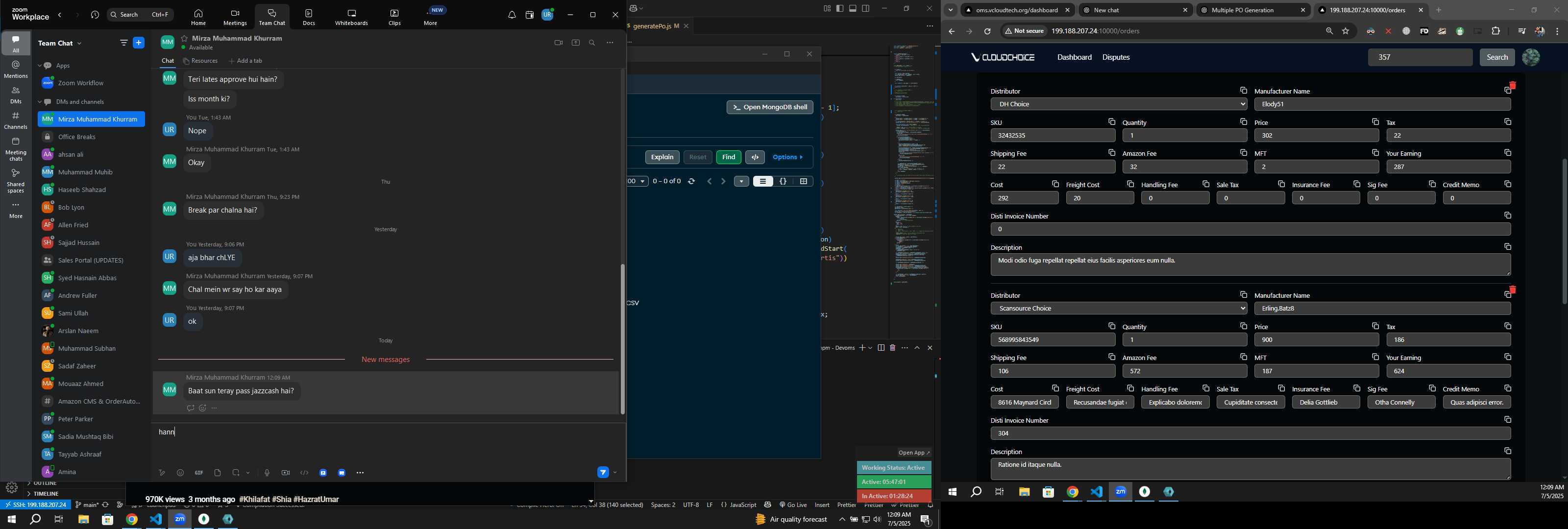This screenshot has width=1568, height=529.
Task: Switch Compass results to table view
Action: [804, 181]
